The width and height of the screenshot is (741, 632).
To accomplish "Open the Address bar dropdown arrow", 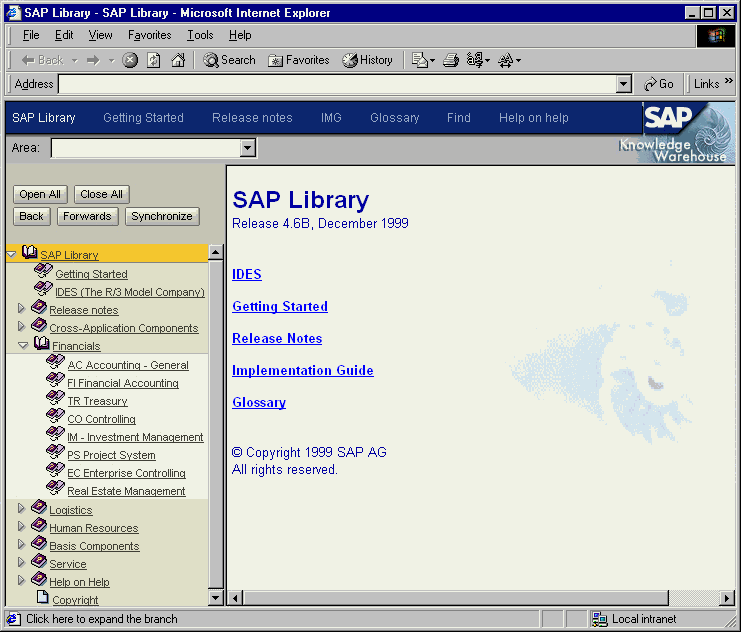I will click(x=624, y=84).
